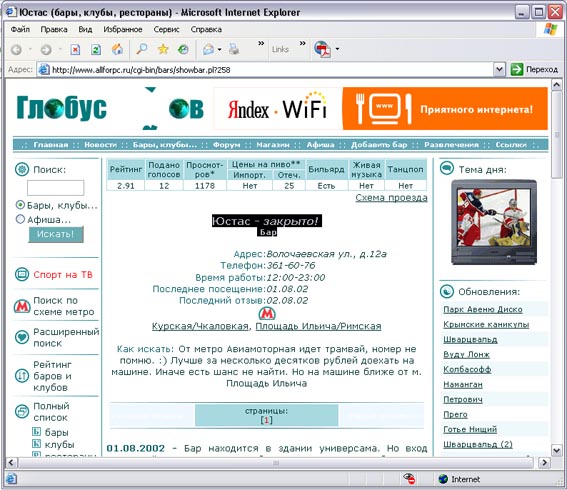This screenshot has width=567, height=490.
Task: Open the Mail button dropdown arrow
Action: [x=219, y=49]
